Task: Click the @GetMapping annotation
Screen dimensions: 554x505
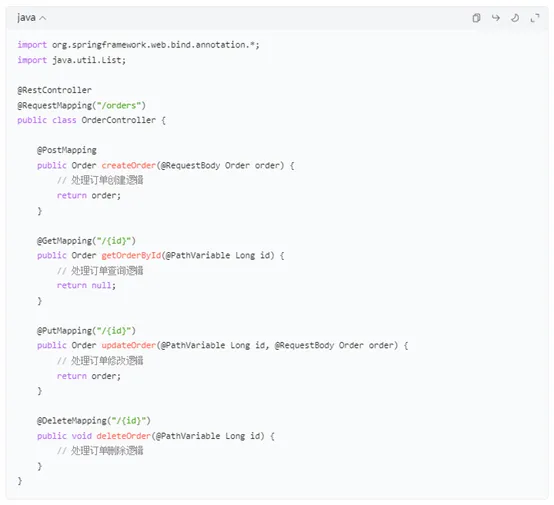Action: [86, 241]
